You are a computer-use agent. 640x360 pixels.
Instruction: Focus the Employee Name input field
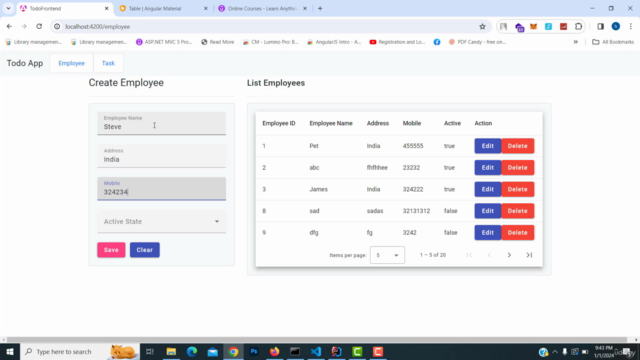coord(161,123)
